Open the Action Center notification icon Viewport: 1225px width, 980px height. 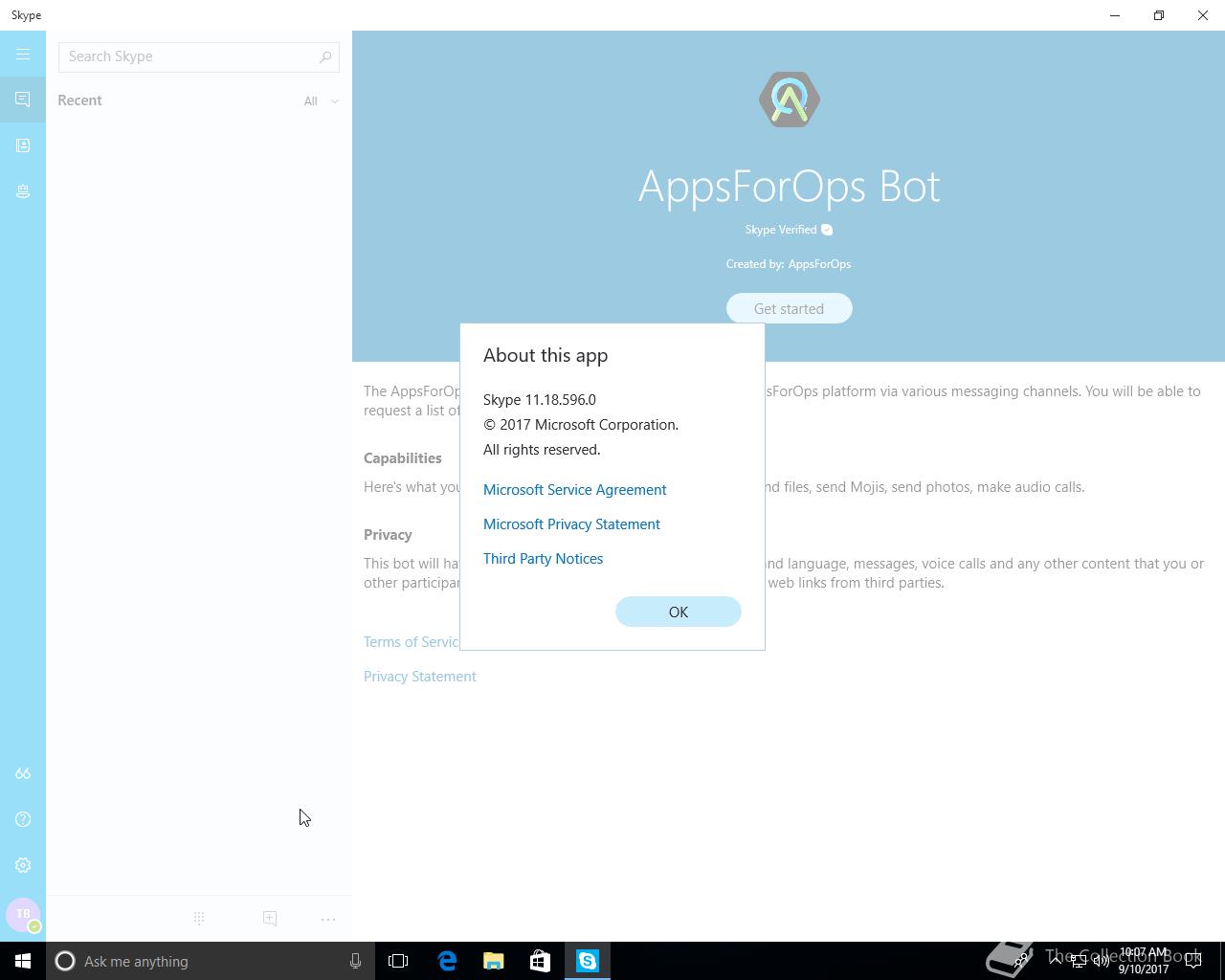point(1193,961)
